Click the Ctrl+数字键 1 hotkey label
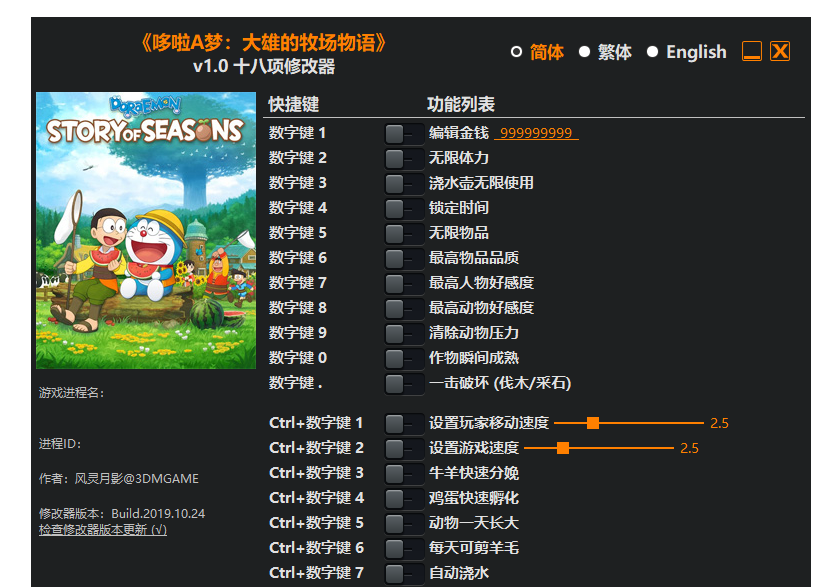Screen dimensions: 835x587 [316, 423]
